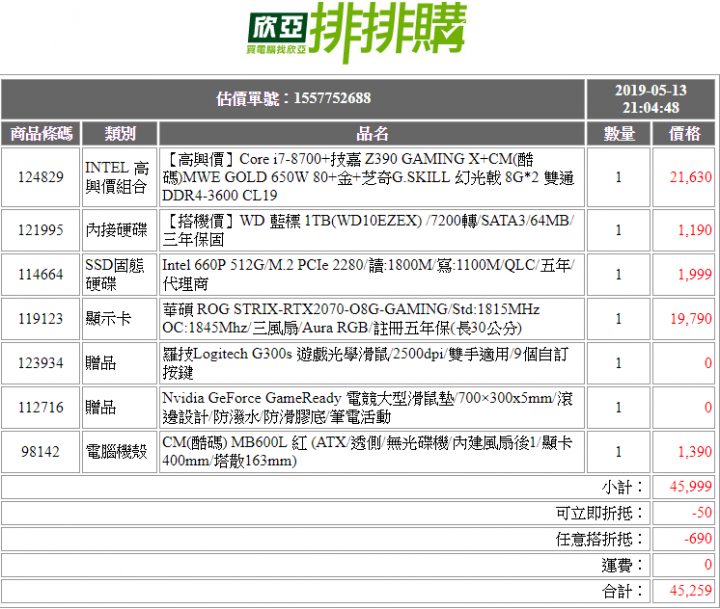This screenshot has height=609, width=720.
Task: Click the quote number 1557752688 header
Action: [293, 98]
